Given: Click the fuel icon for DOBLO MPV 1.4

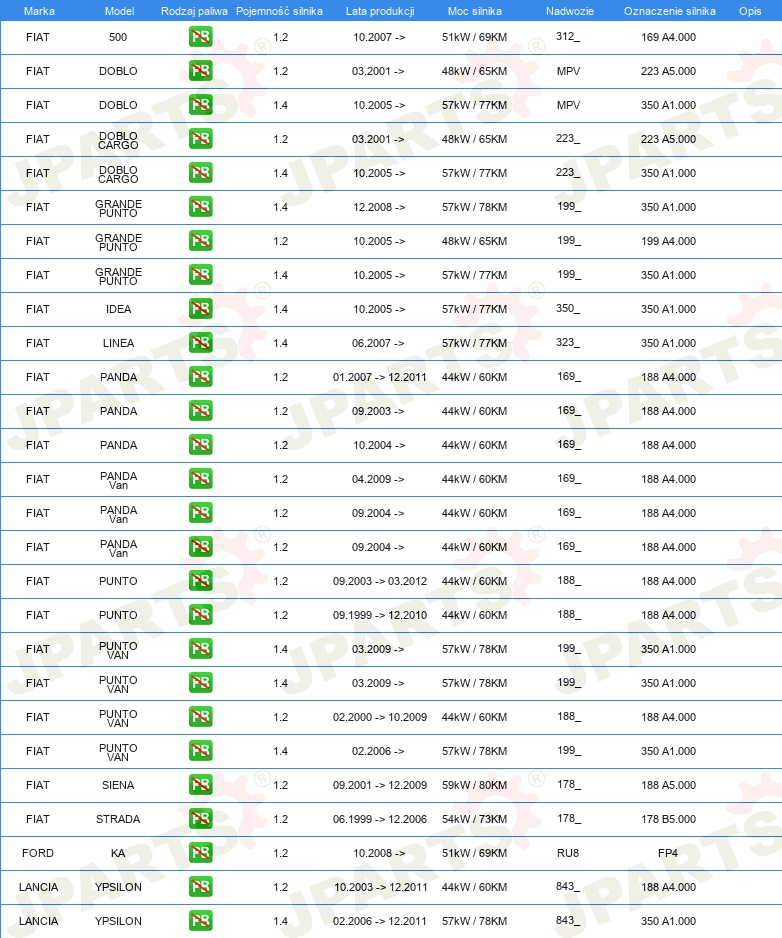Looking at the screenshot, I should point(200,105).
